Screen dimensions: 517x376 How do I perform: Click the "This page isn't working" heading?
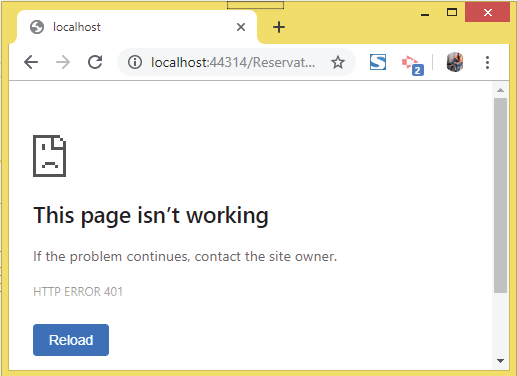[x=151, y=216]
